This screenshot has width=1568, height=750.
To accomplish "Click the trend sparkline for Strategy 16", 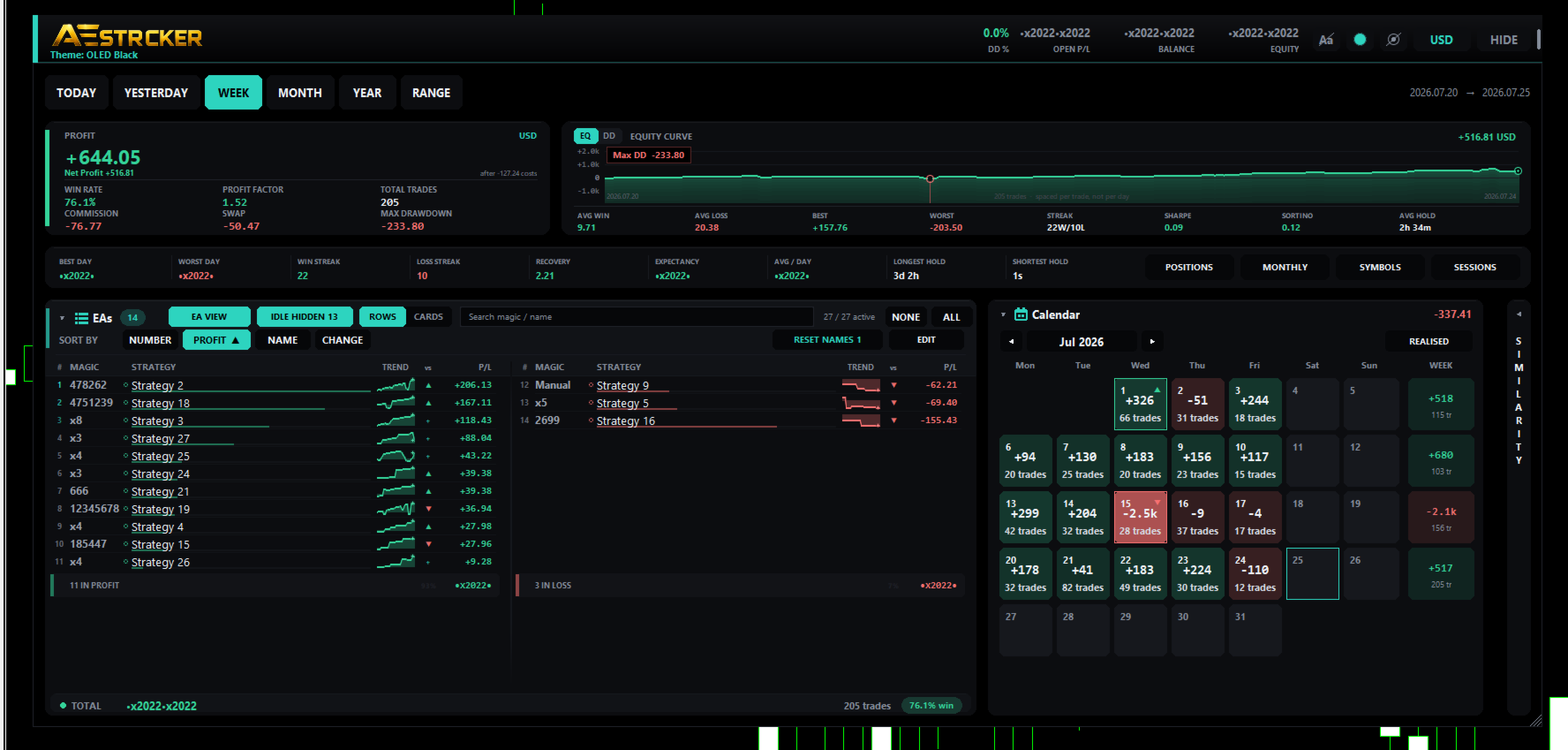I will (861, 420).
